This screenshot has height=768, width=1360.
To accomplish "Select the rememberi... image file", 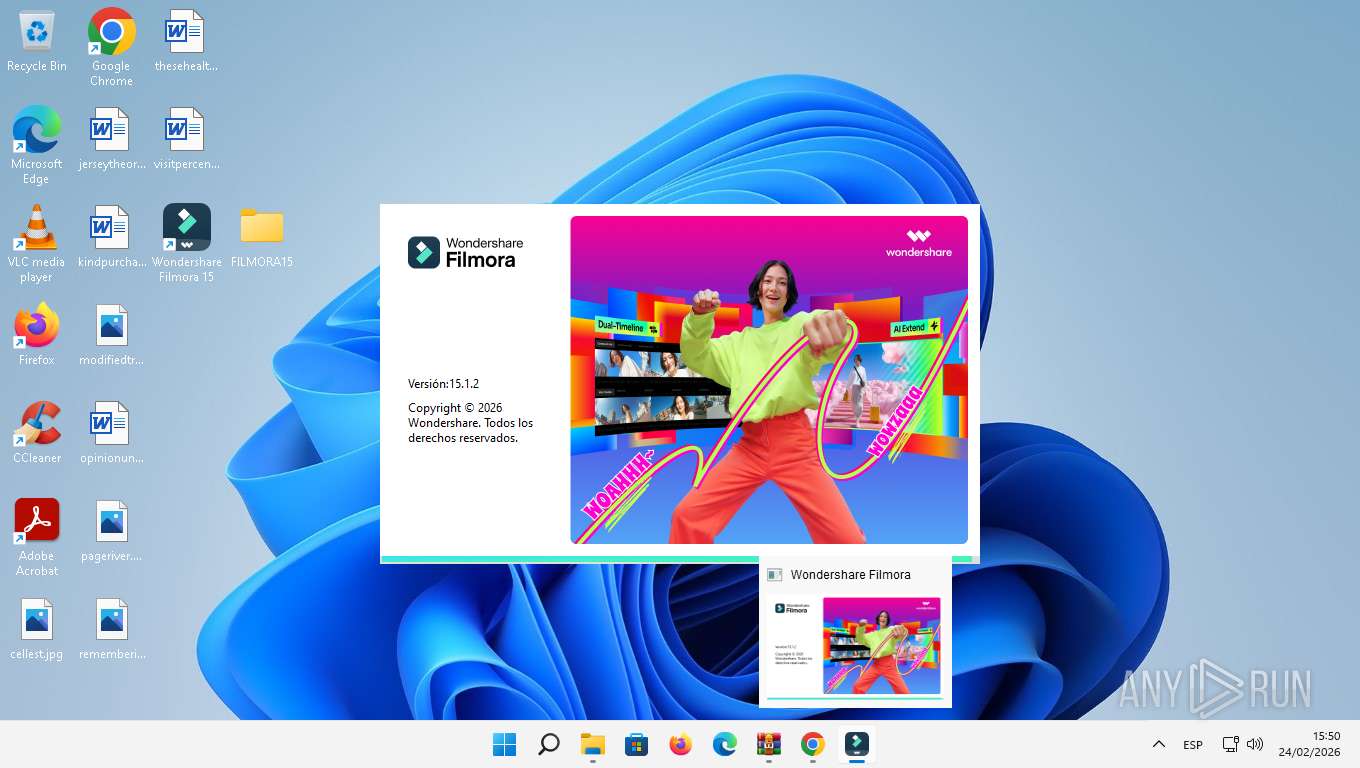I will click(x=111, y=629).
